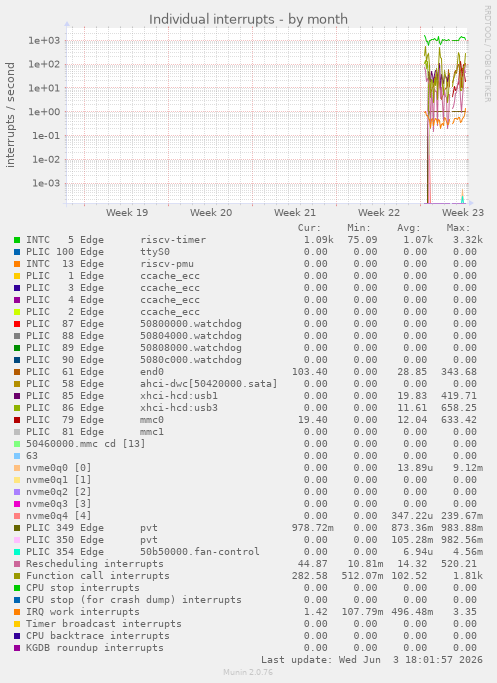The height and width of the screenshot is (683, 497).
Task: Click the pink Rescheduling interrupts swatch
Action: click(x=17, y=564)
